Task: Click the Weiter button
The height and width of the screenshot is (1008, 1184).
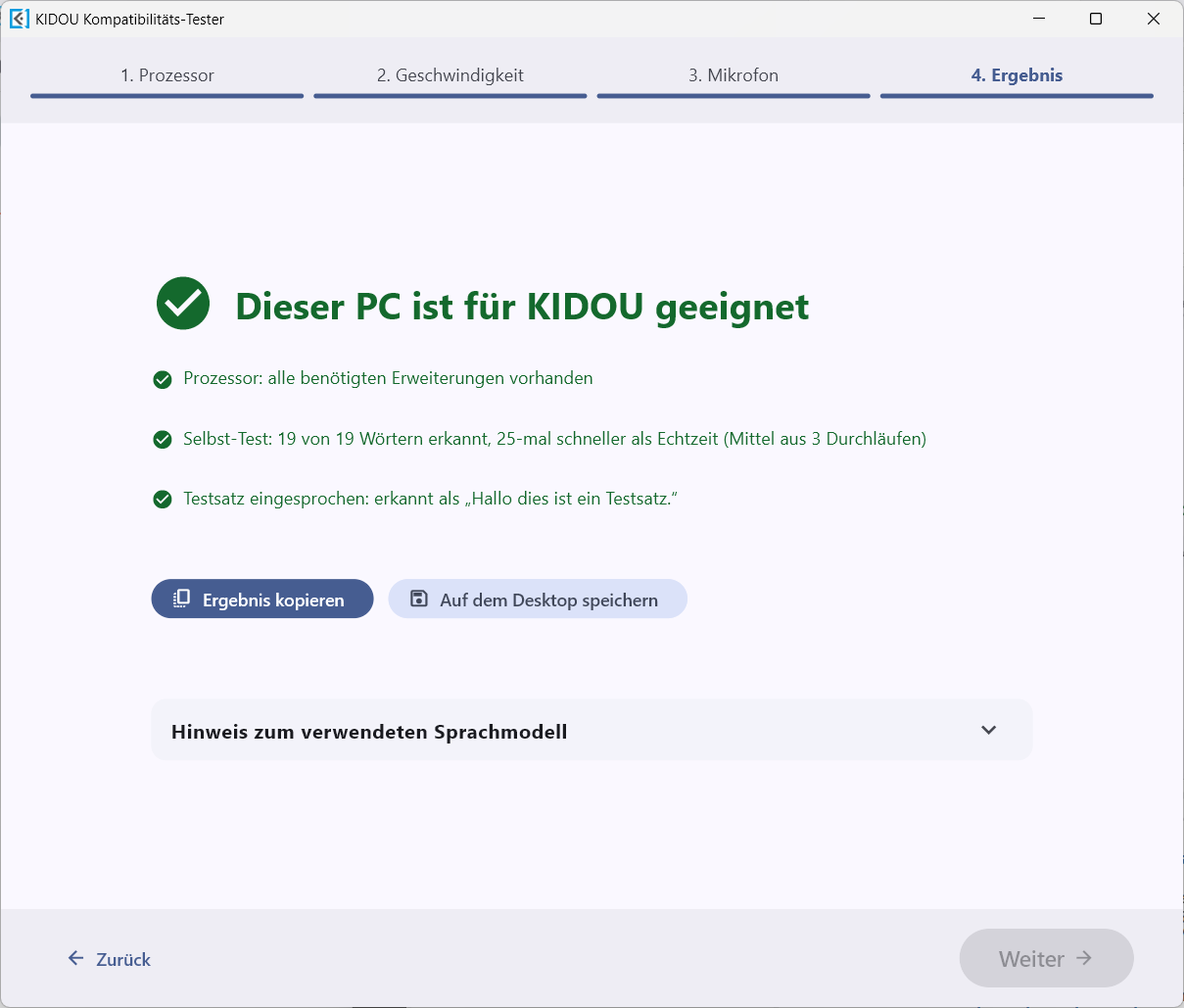Action: coord(1047,958)
